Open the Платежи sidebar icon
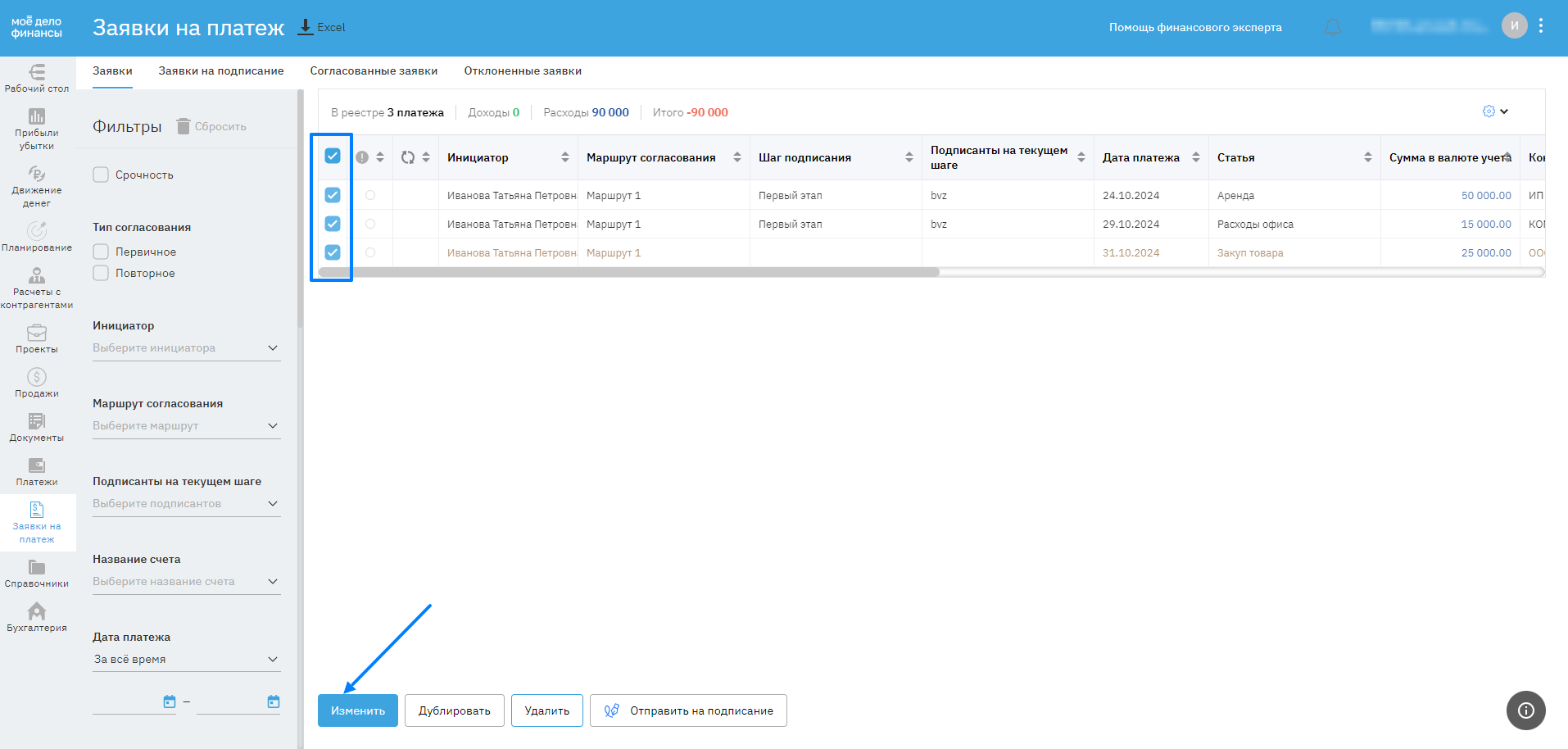1568x749 pixels. click(x=37, y=466)
